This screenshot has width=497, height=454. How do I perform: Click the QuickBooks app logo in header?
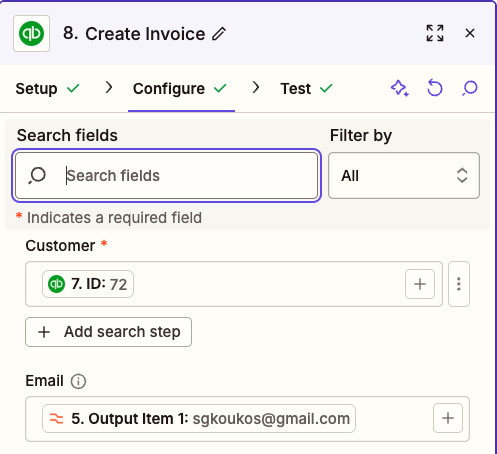(31, 33)
